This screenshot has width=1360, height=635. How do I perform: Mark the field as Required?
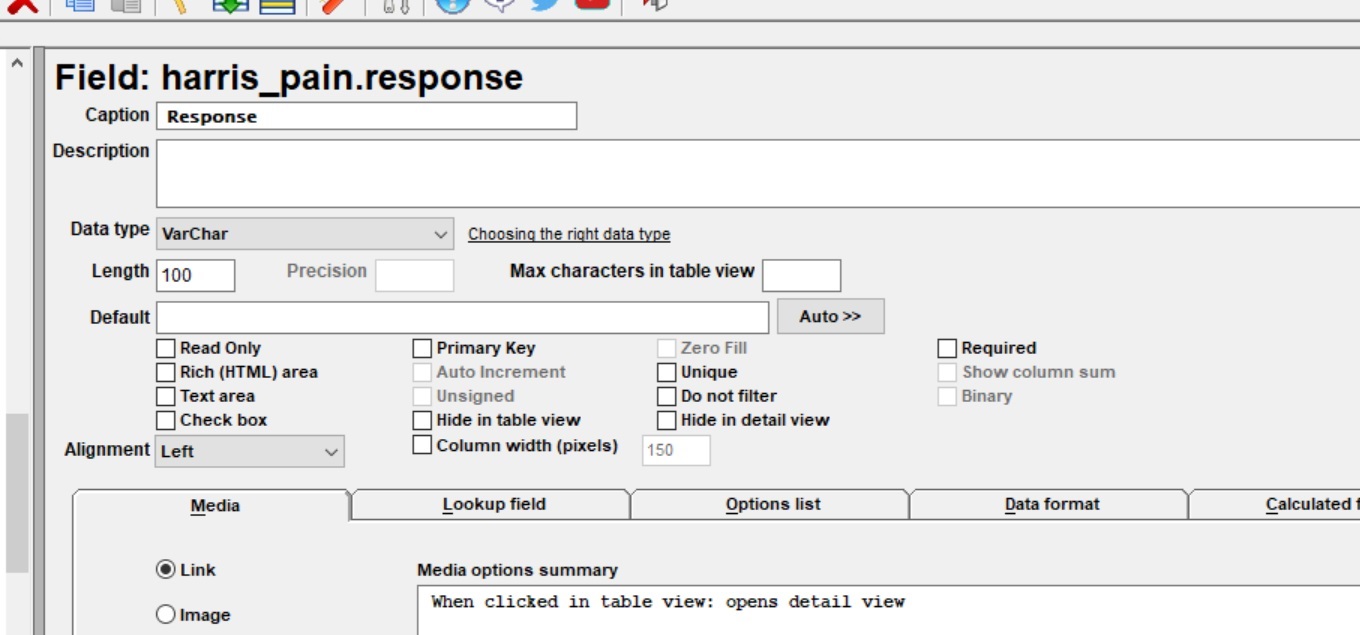[x=947, y=348]
